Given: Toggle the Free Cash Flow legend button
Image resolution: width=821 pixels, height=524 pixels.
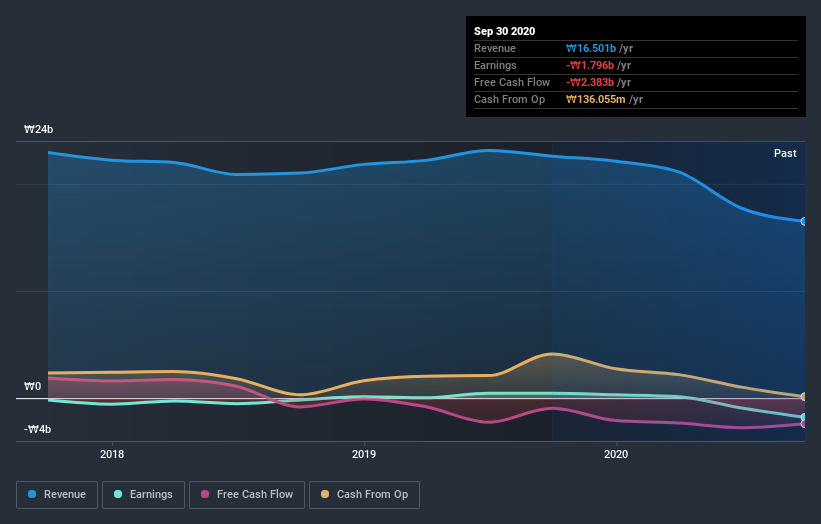Looking at the screenshot, I should (247, 495).
